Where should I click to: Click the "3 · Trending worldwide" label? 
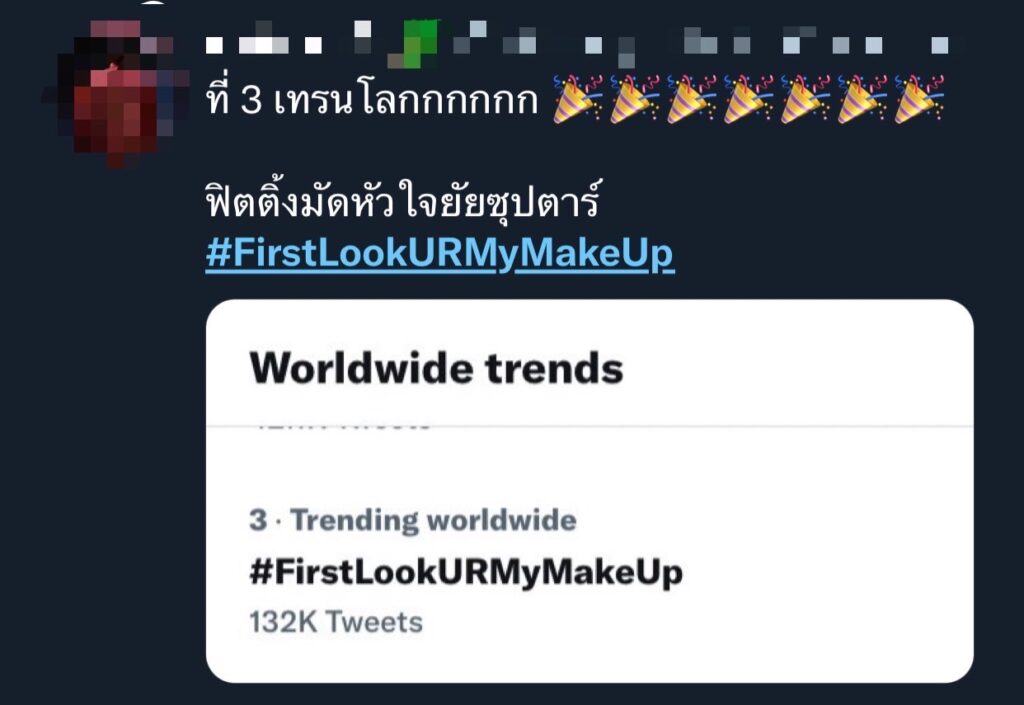tap(412, 520)
